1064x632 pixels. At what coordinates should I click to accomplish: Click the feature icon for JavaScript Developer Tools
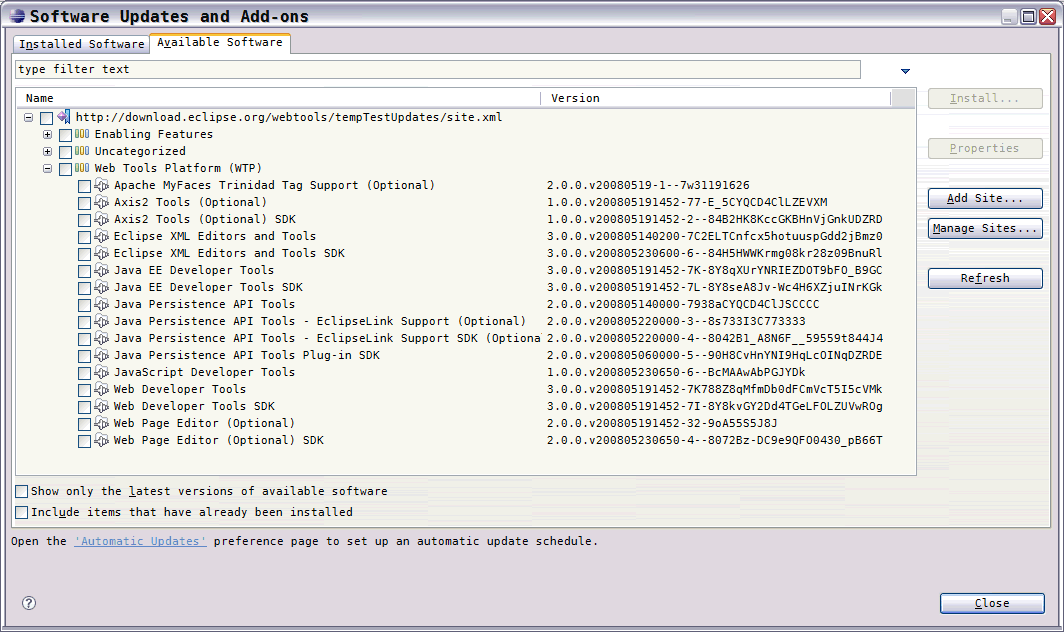[x=102, y=372]
